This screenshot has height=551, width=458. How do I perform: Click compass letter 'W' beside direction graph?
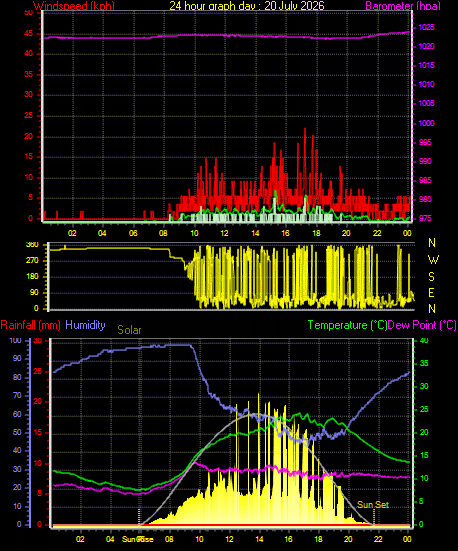433,260
